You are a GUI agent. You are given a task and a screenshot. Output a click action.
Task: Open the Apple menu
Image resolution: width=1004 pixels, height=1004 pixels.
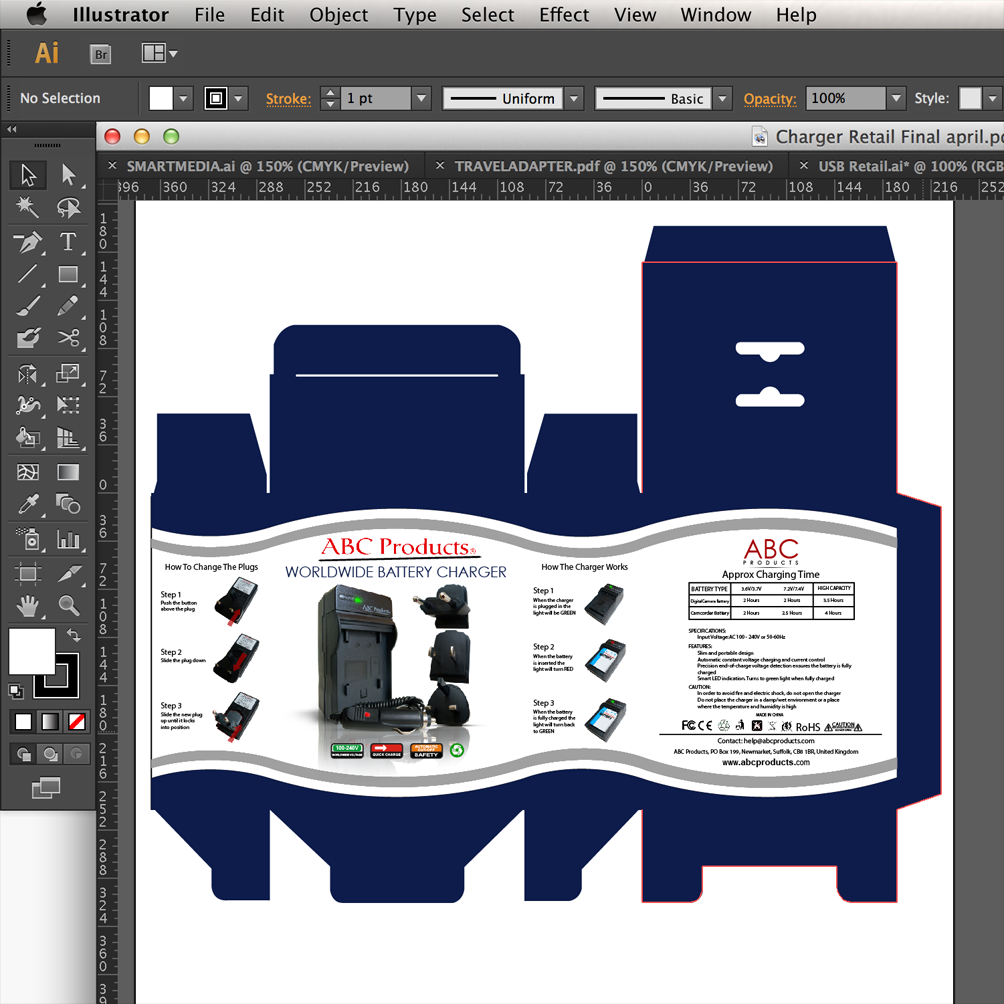[x=36, y=13]
